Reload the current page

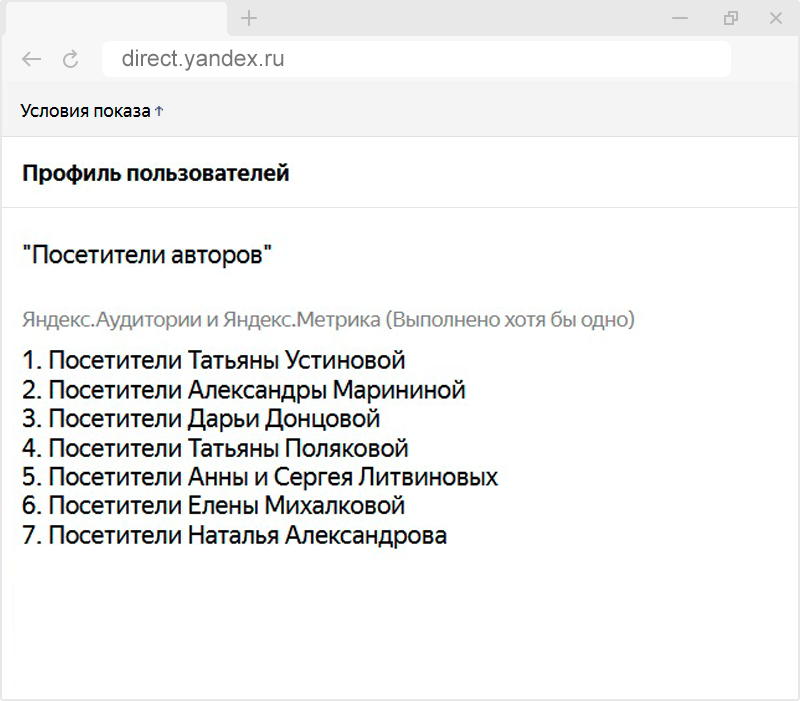[x=70, y=59]
